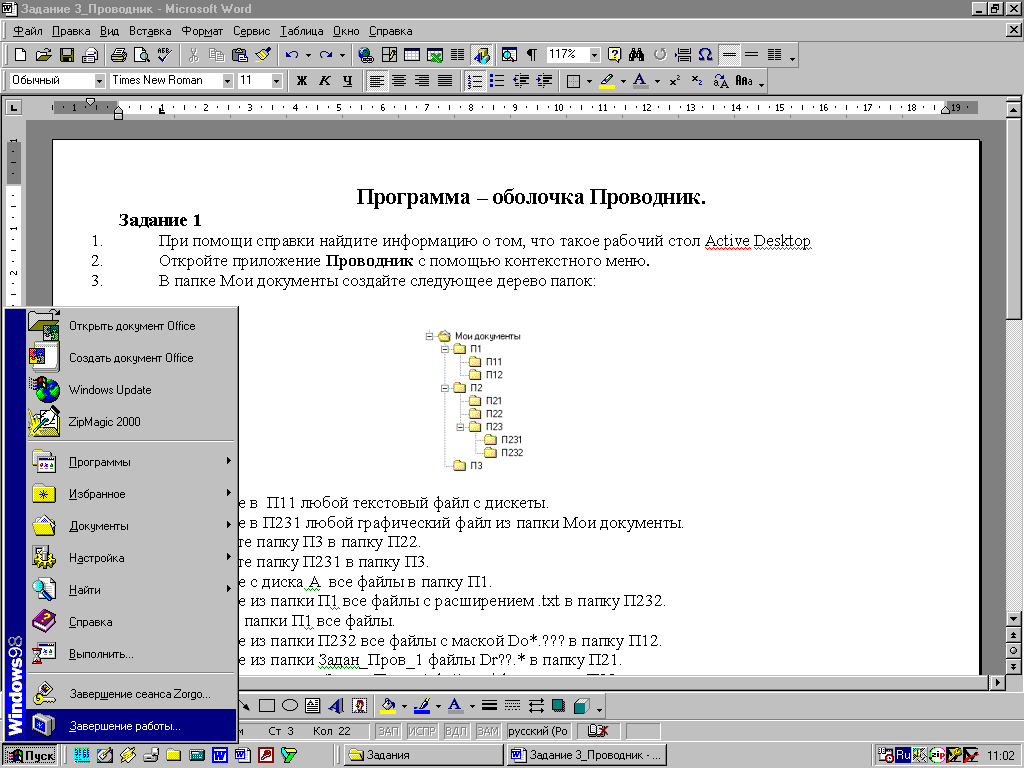
Task: Undo the last action
Action: [291, 55]
